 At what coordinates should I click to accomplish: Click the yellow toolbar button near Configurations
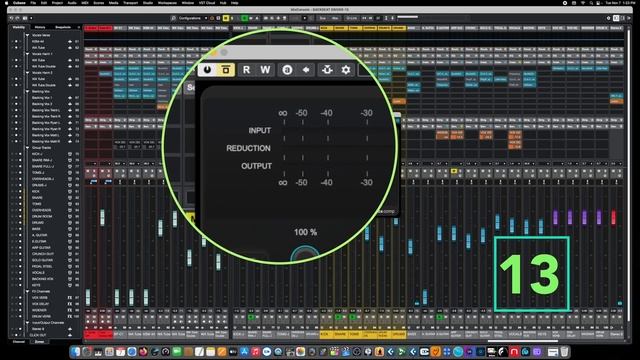click(x=226, y=18)
